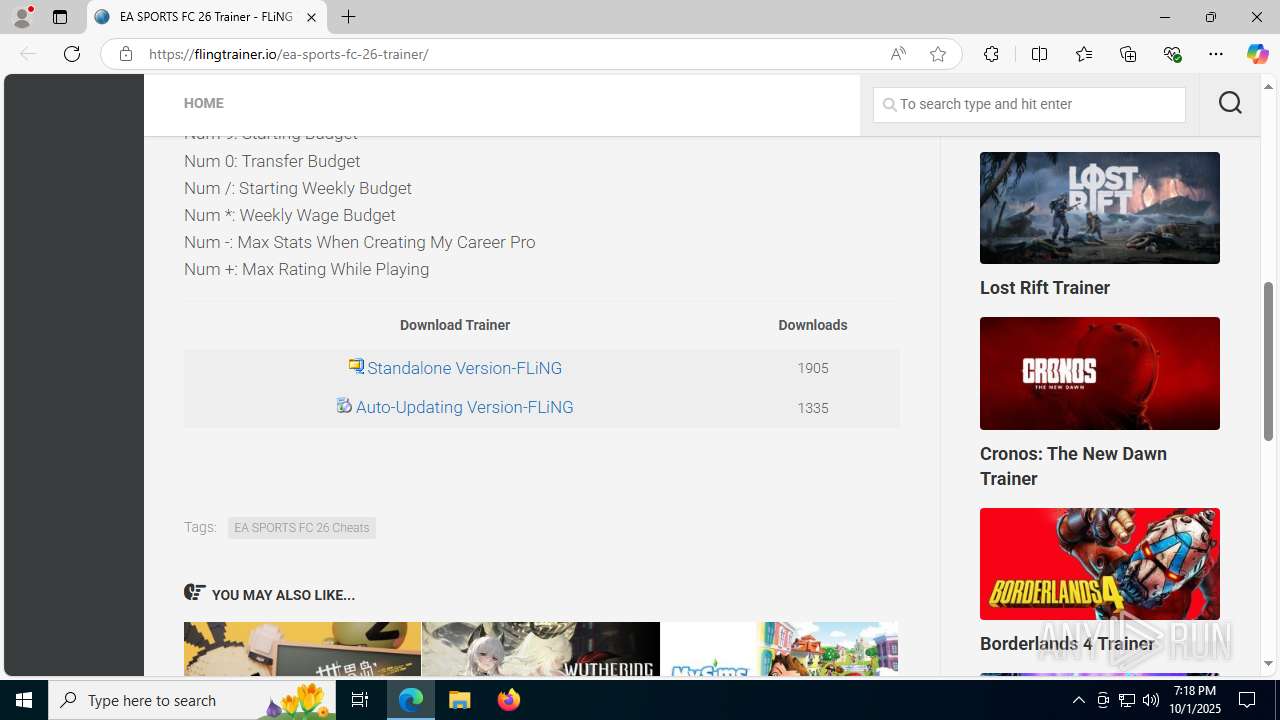Launch Firefox from the taskbar

509,700
